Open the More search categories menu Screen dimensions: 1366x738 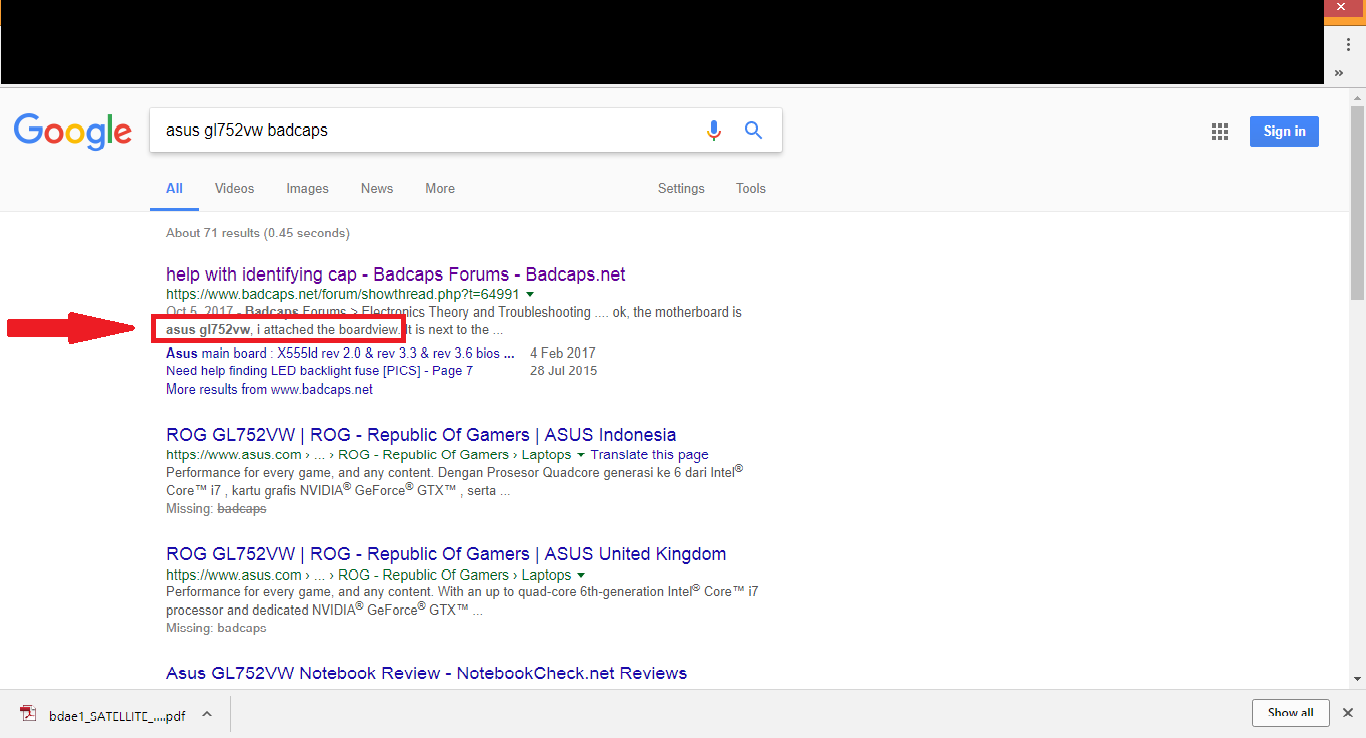[440, 189]
